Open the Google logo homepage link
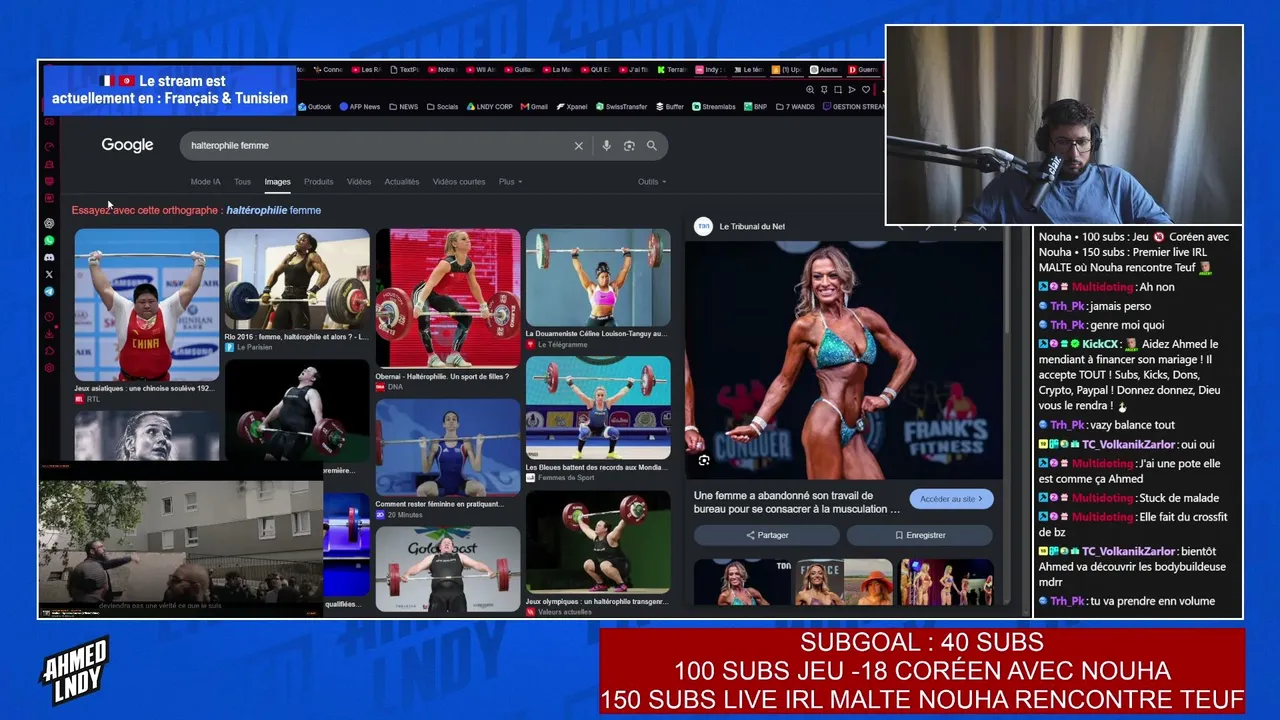Viewport: 1280px width, 720px height. 127,145
